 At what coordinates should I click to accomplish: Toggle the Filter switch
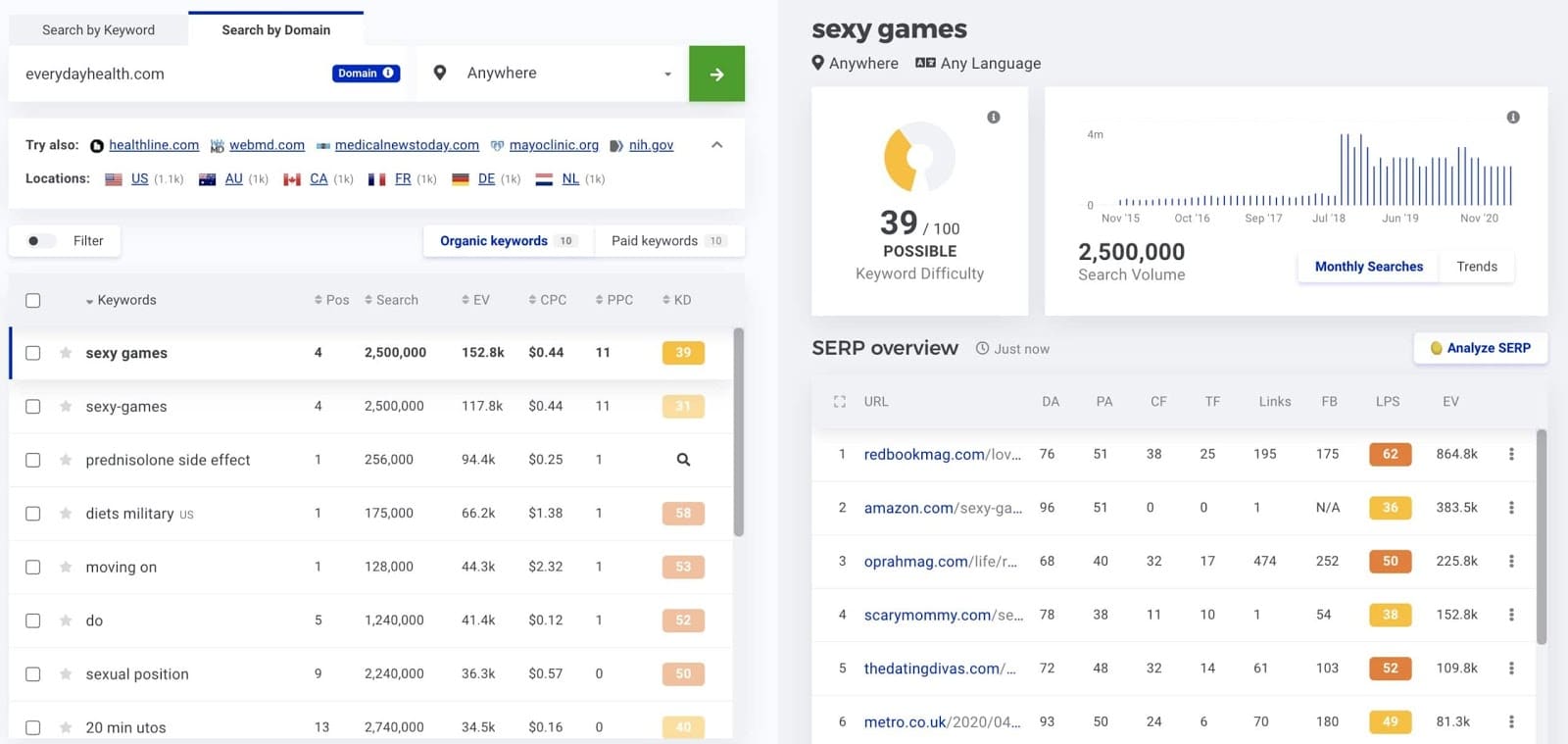click(41, 241)
